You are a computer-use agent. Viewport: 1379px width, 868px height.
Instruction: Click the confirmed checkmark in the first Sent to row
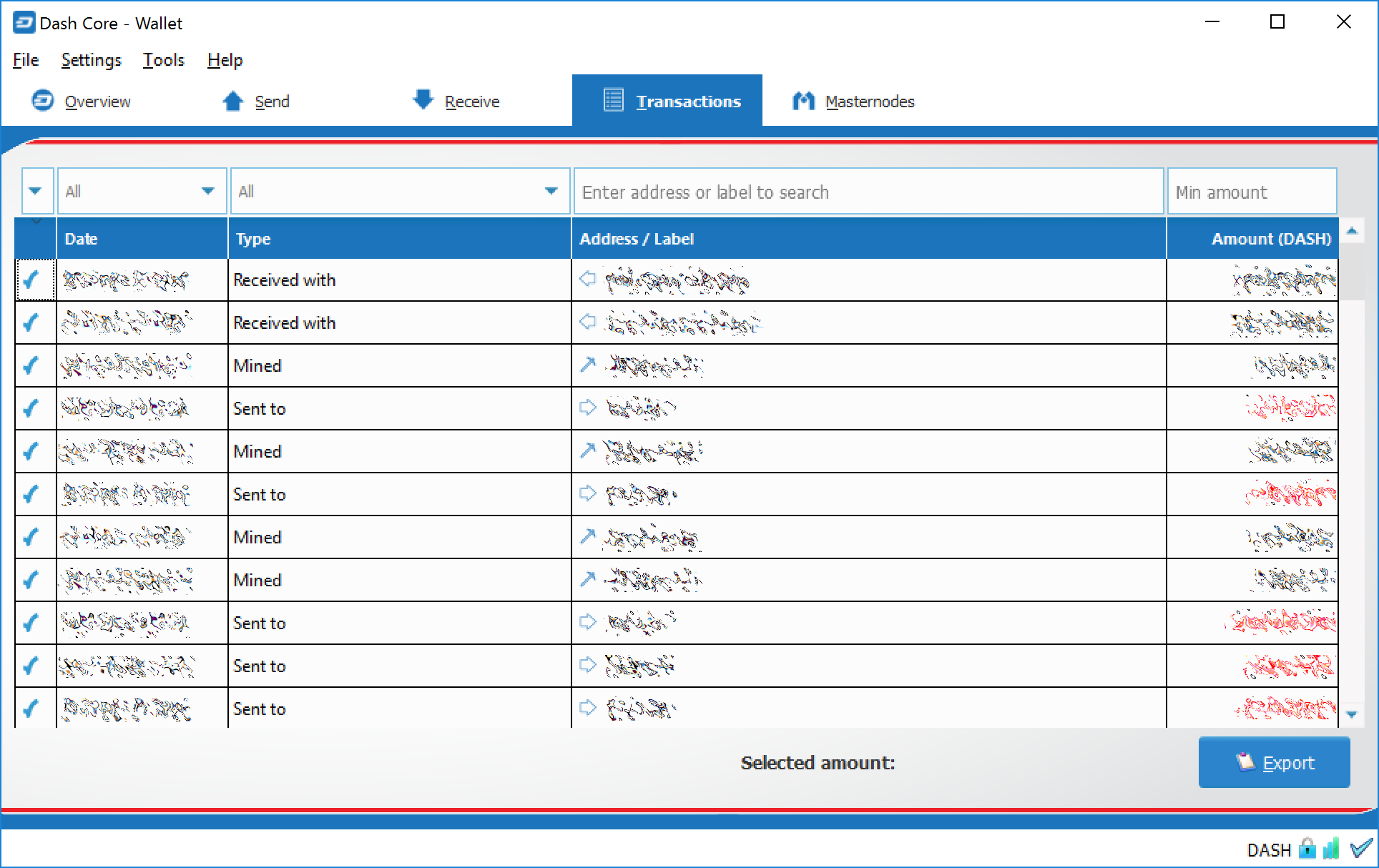pyautogui.click(x=31, y=408)
